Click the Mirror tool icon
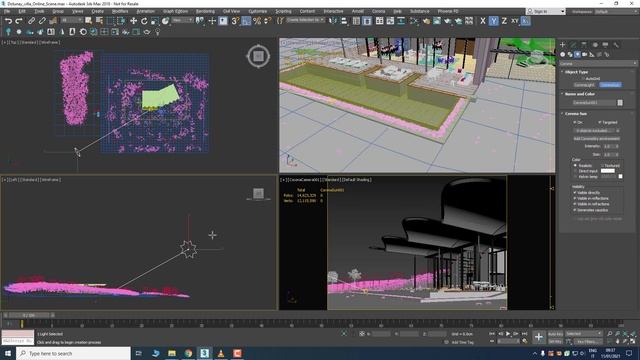This screenshot has width=640, height=360. click(333, 21)
